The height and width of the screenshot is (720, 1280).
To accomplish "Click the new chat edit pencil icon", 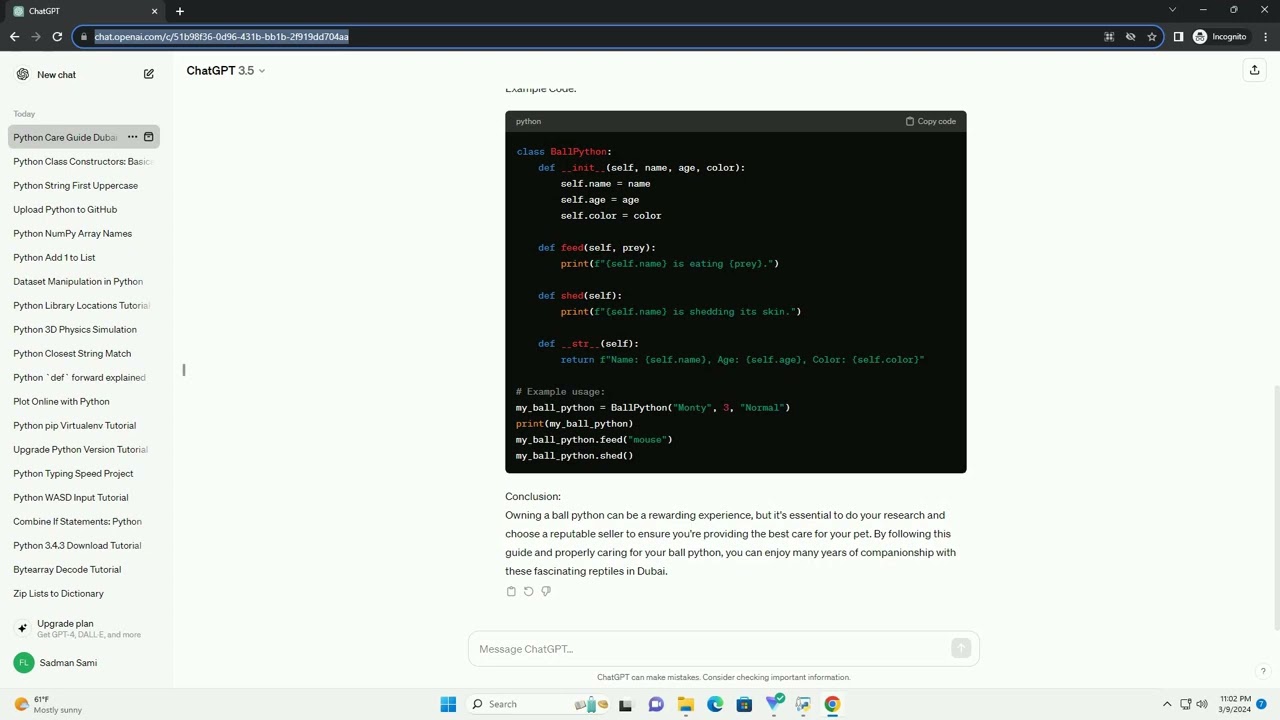I will [x=149, y=74].
